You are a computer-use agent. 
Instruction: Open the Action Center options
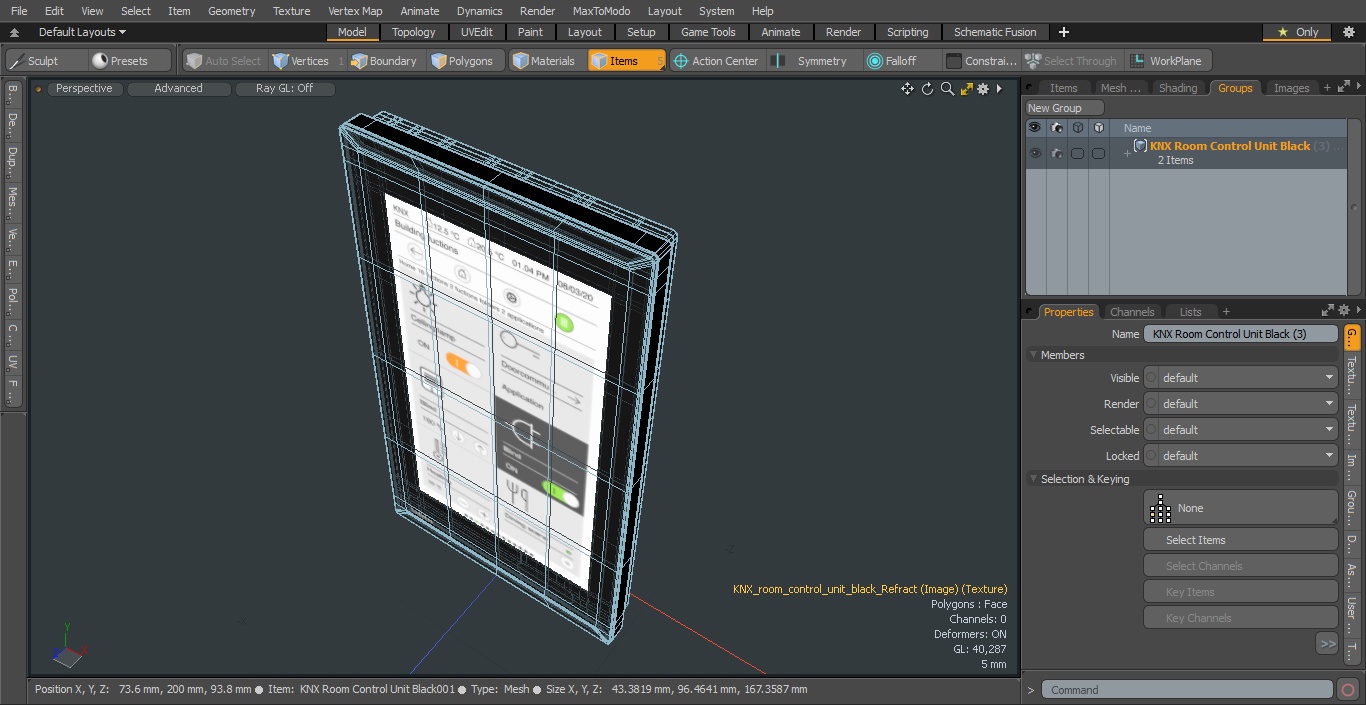[716, 61]
